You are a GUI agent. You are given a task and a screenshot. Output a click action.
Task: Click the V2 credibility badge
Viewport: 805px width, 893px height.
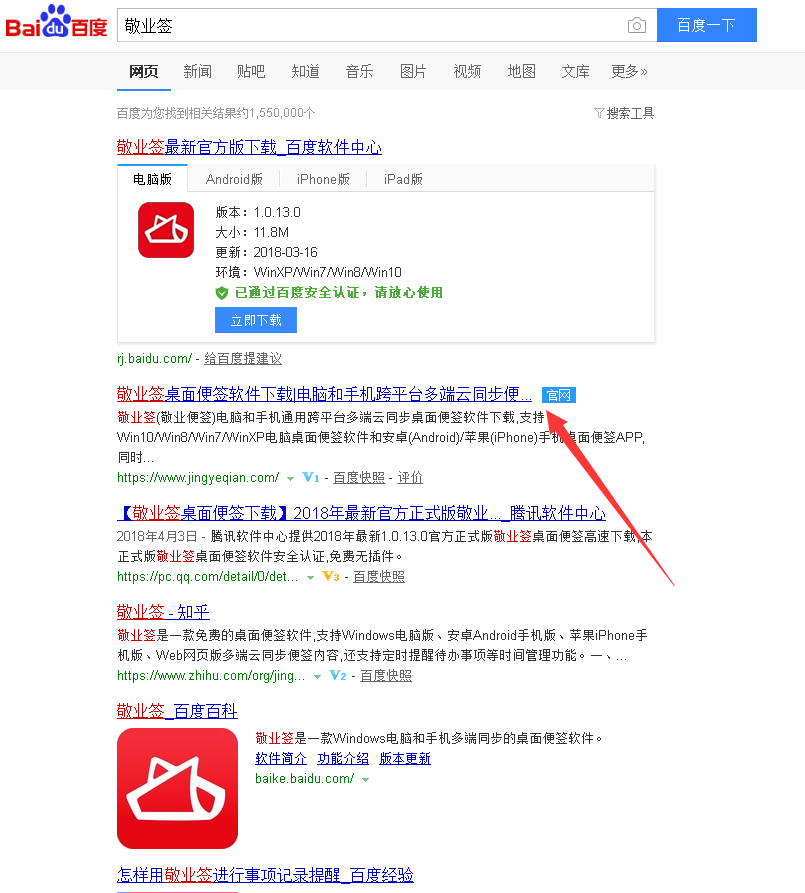(338, 675)
